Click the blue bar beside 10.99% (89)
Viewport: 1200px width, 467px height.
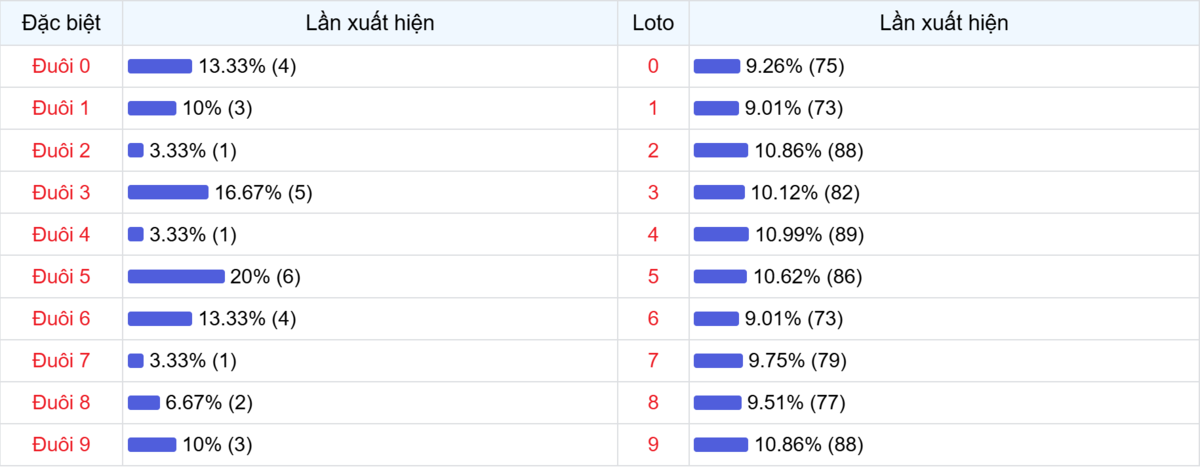721,235
